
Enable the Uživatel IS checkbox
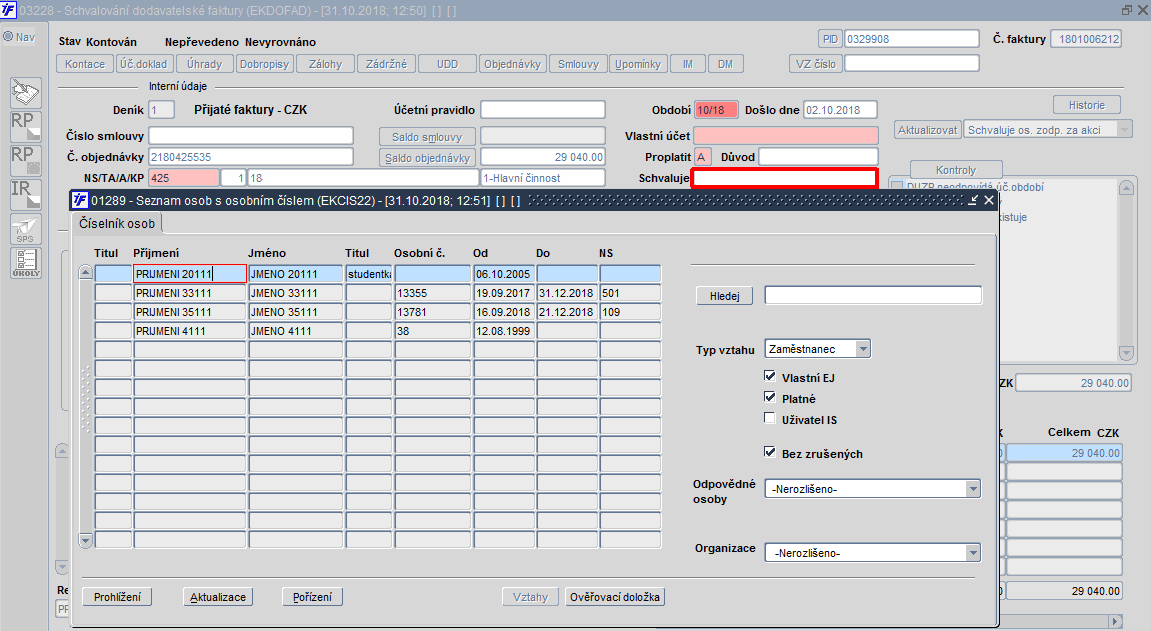click(769, 418)
